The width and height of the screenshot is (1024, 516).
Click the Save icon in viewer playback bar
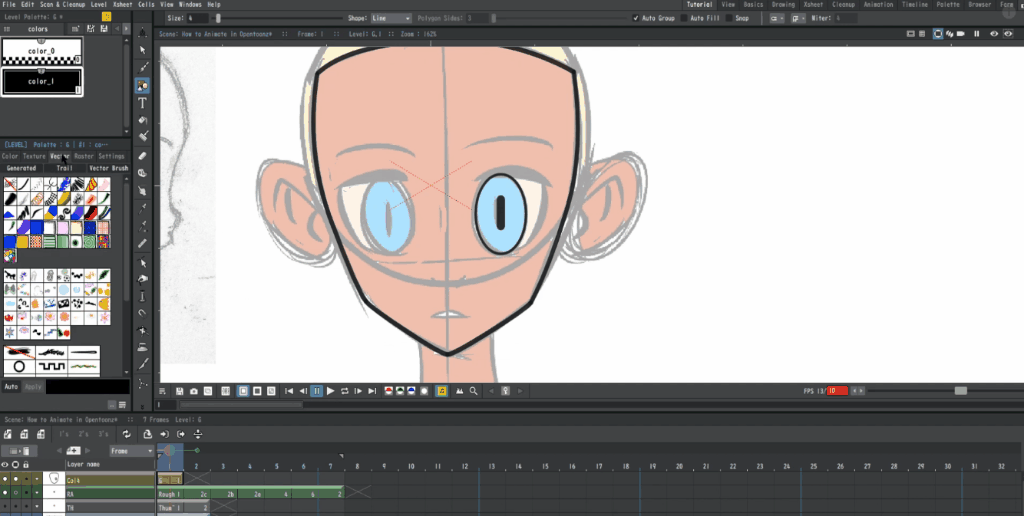point(180,391)
